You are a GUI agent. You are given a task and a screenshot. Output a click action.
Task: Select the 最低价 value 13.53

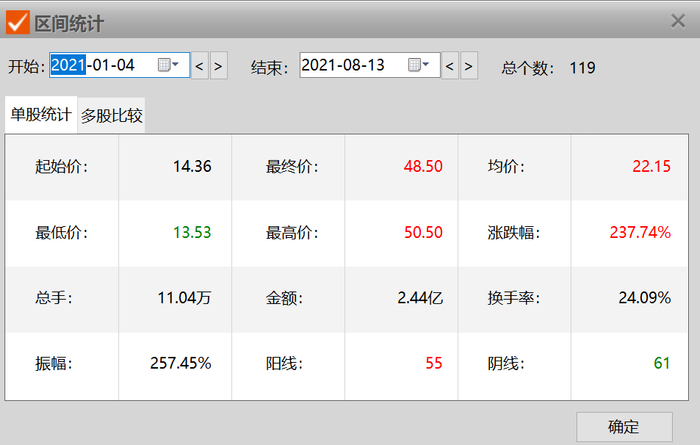[192, 233]
